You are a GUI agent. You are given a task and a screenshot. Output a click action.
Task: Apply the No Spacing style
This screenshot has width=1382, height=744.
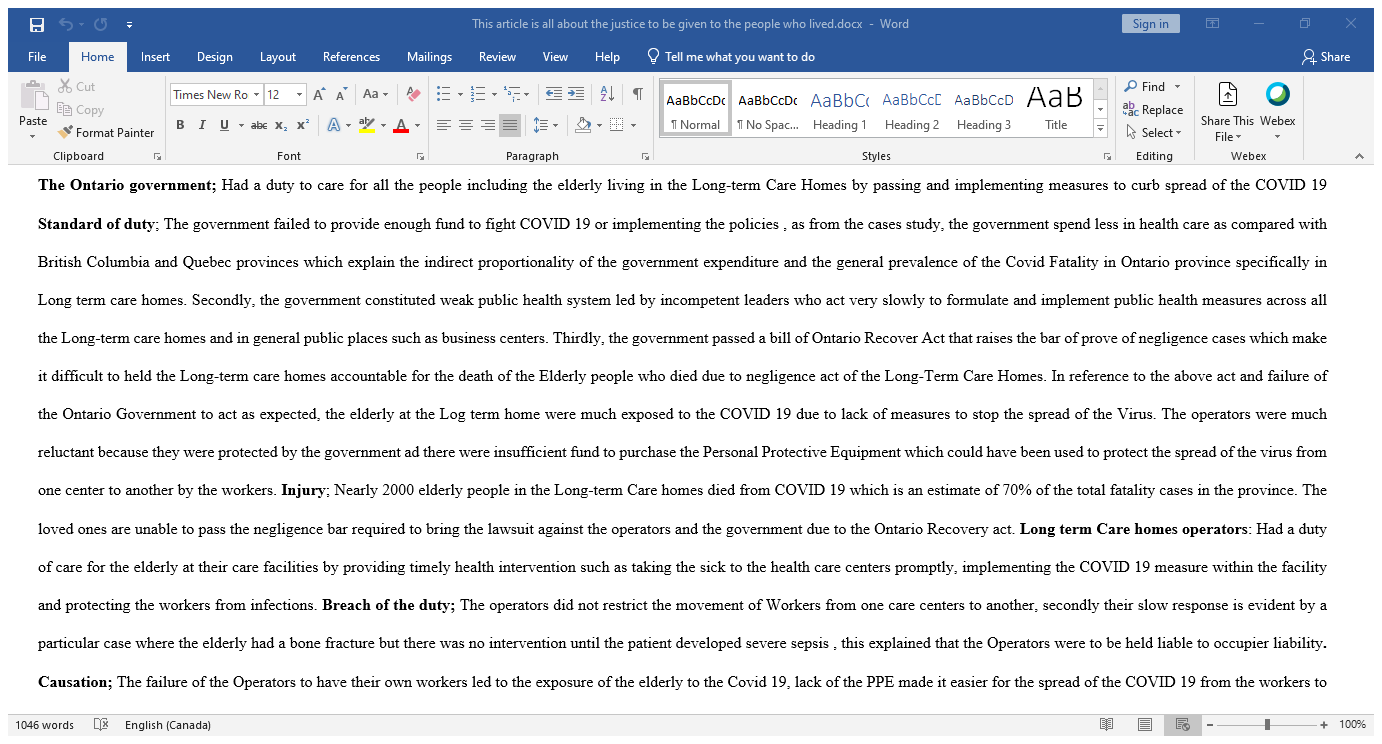click(767, 109)
